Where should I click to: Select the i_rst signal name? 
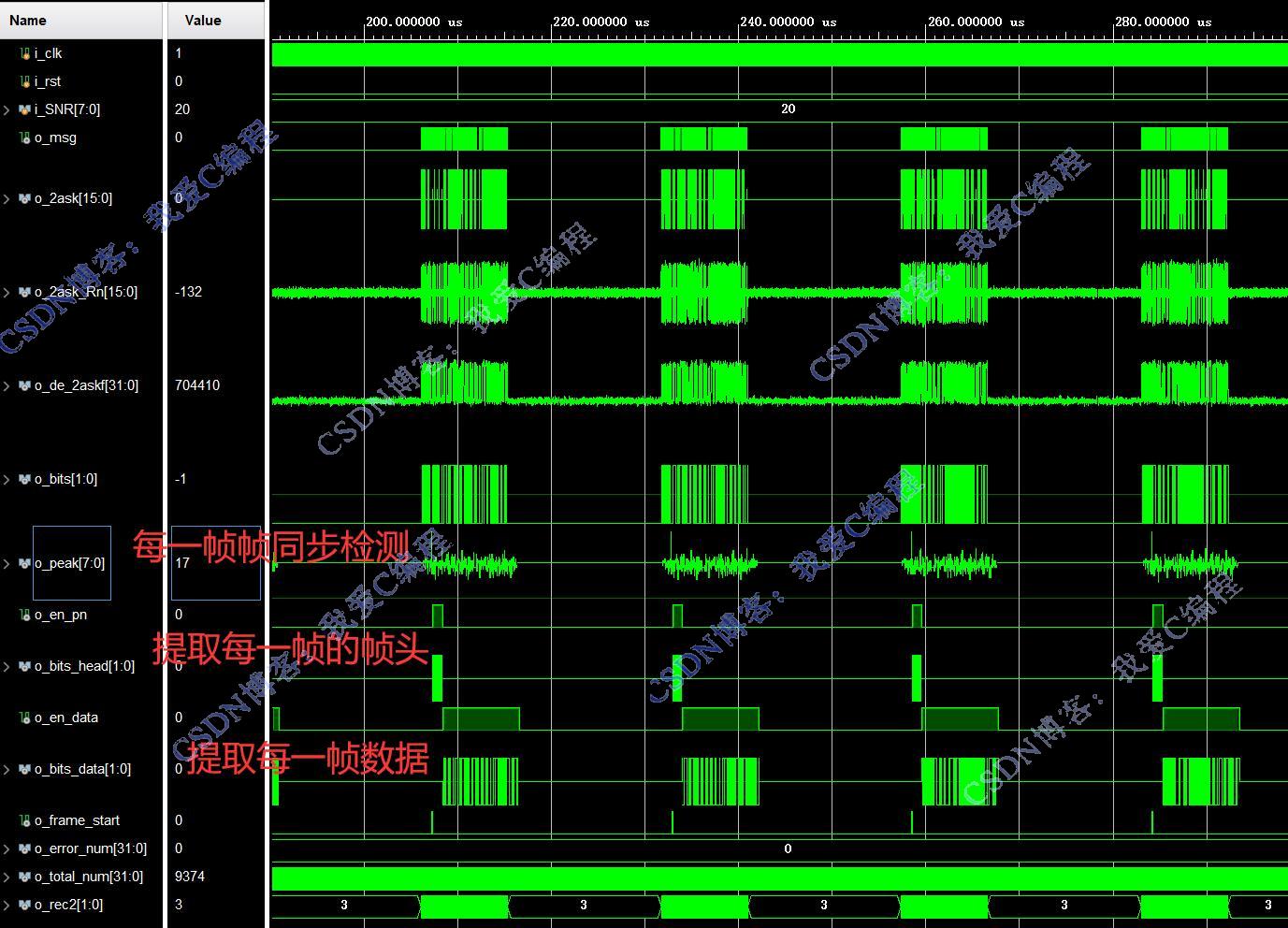point(48,81)
